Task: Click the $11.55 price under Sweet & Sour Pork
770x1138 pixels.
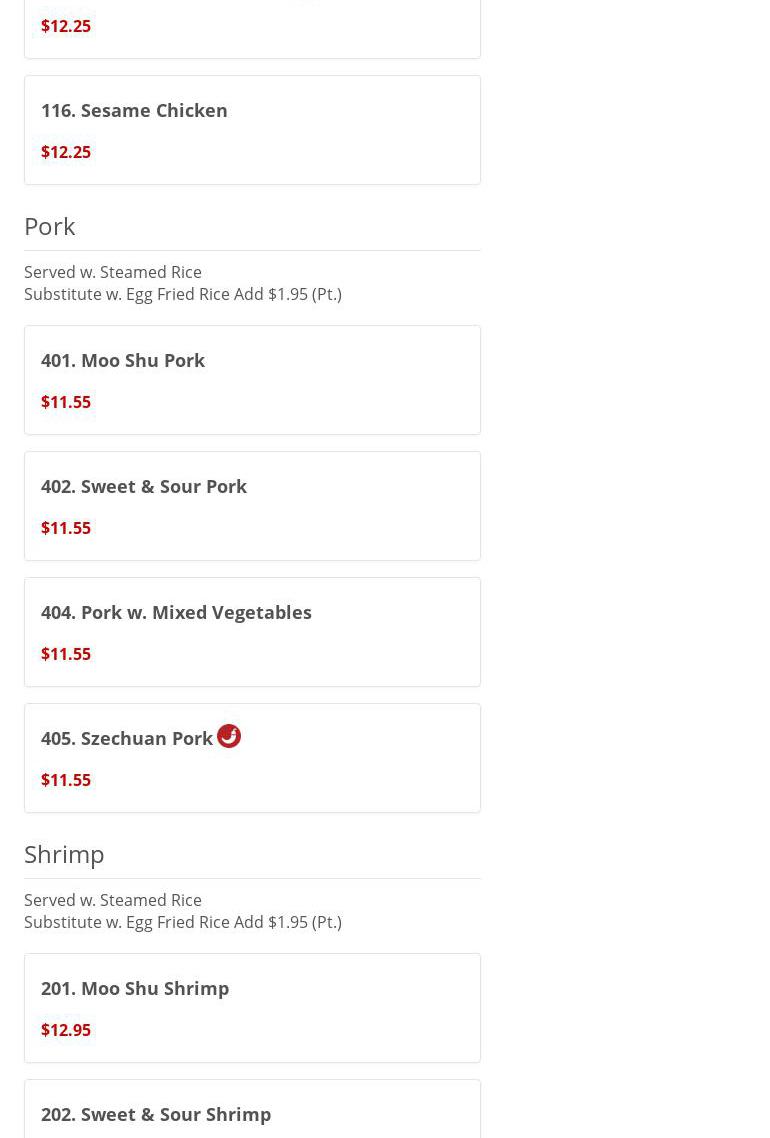Action: 66,528
